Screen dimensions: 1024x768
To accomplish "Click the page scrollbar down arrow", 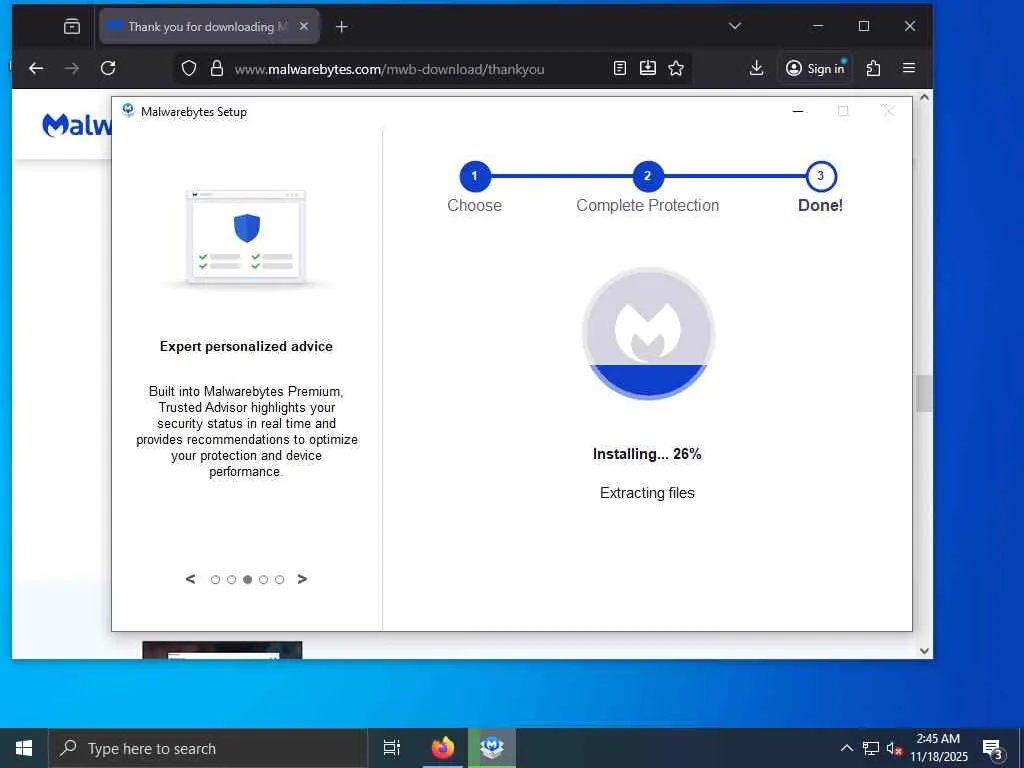I will (x=924, y=650).
